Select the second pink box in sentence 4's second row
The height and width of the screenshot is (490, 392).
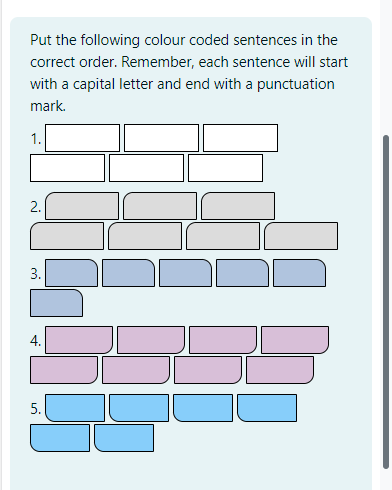coord(136,370)
